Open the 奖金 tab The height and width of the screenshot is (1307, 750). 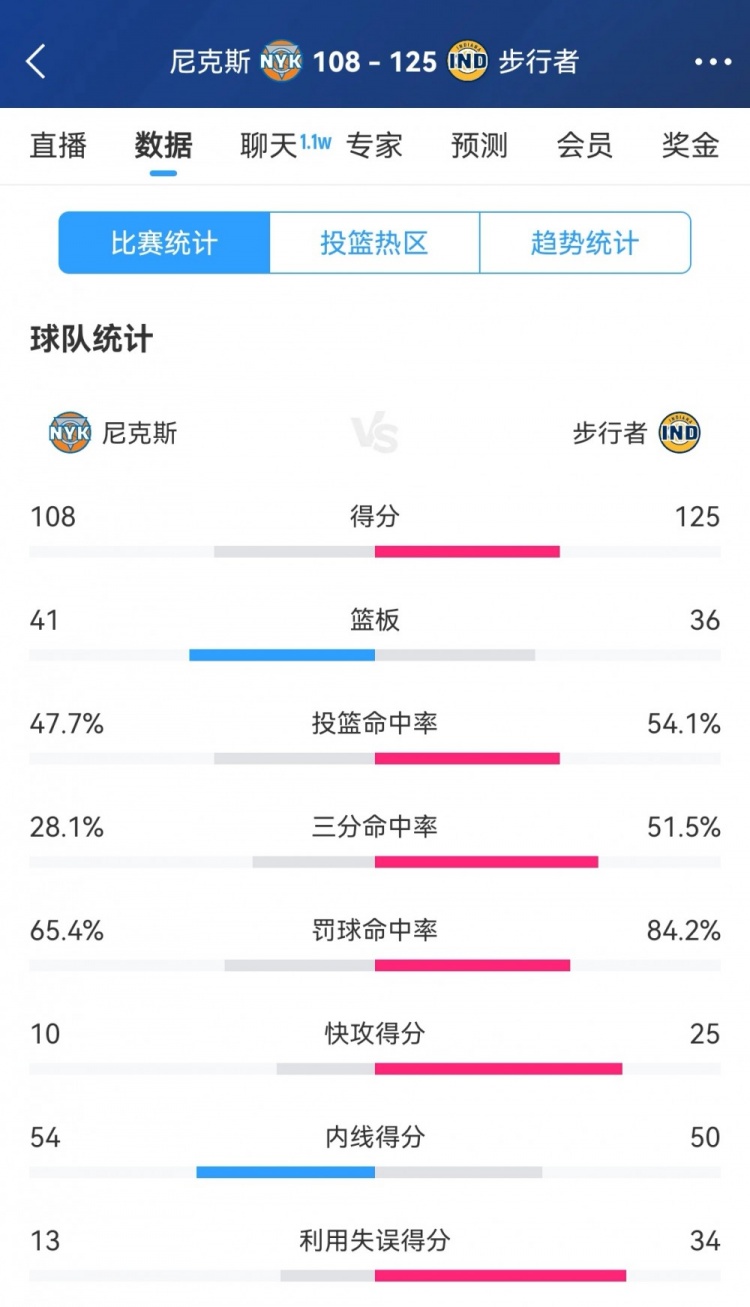click(691, 146)
